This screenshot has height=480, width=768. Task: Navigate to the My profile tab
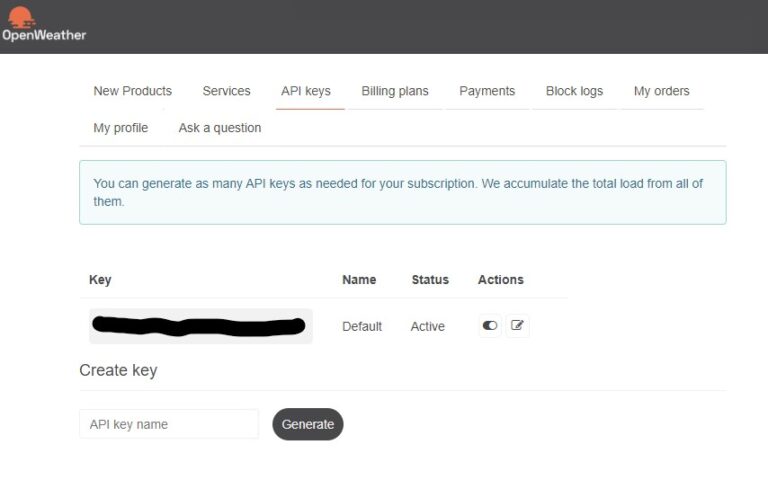pyautogui.click(x=120, y=128)
